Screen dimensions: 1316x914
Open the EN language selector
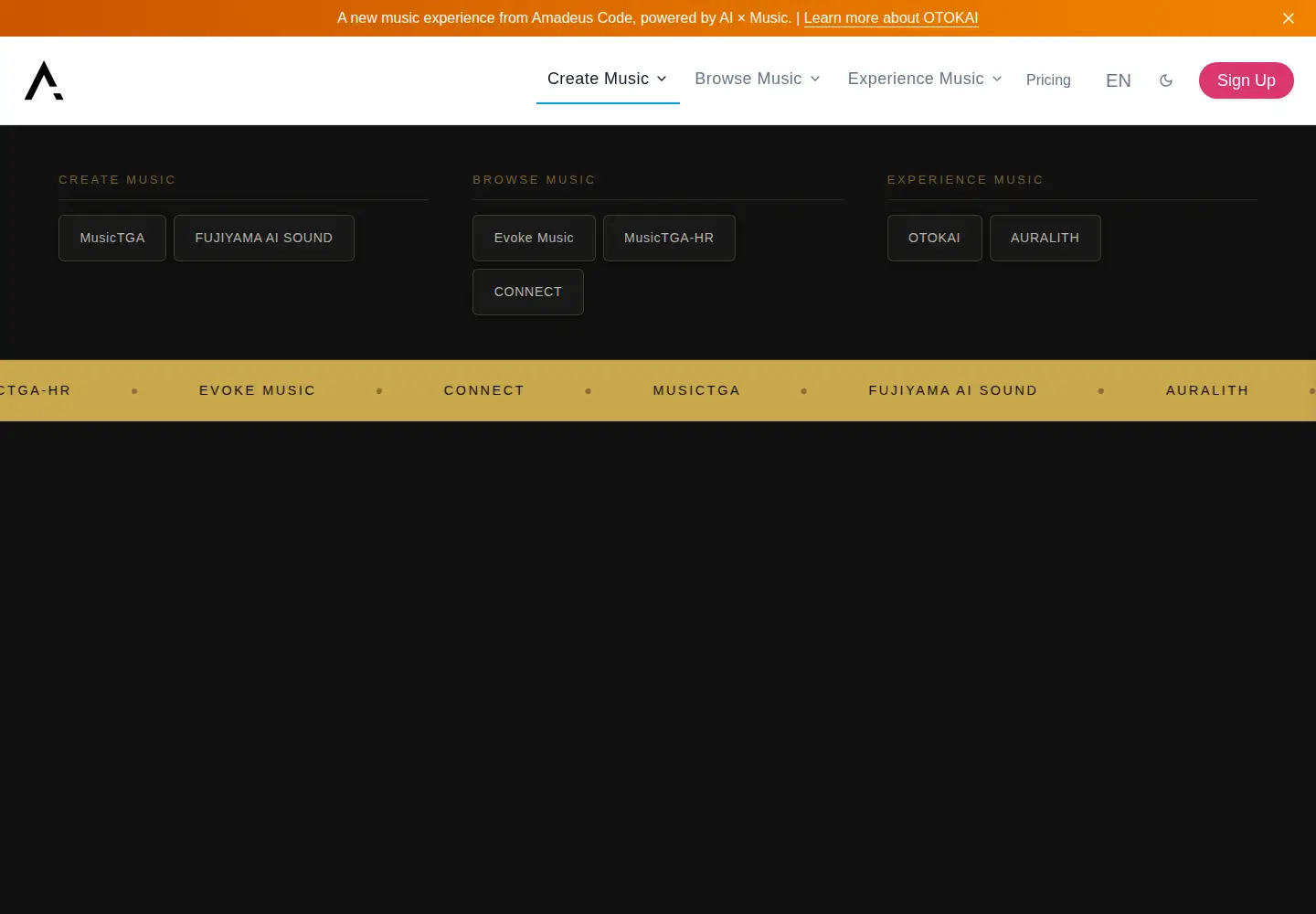pos(1119,80)
